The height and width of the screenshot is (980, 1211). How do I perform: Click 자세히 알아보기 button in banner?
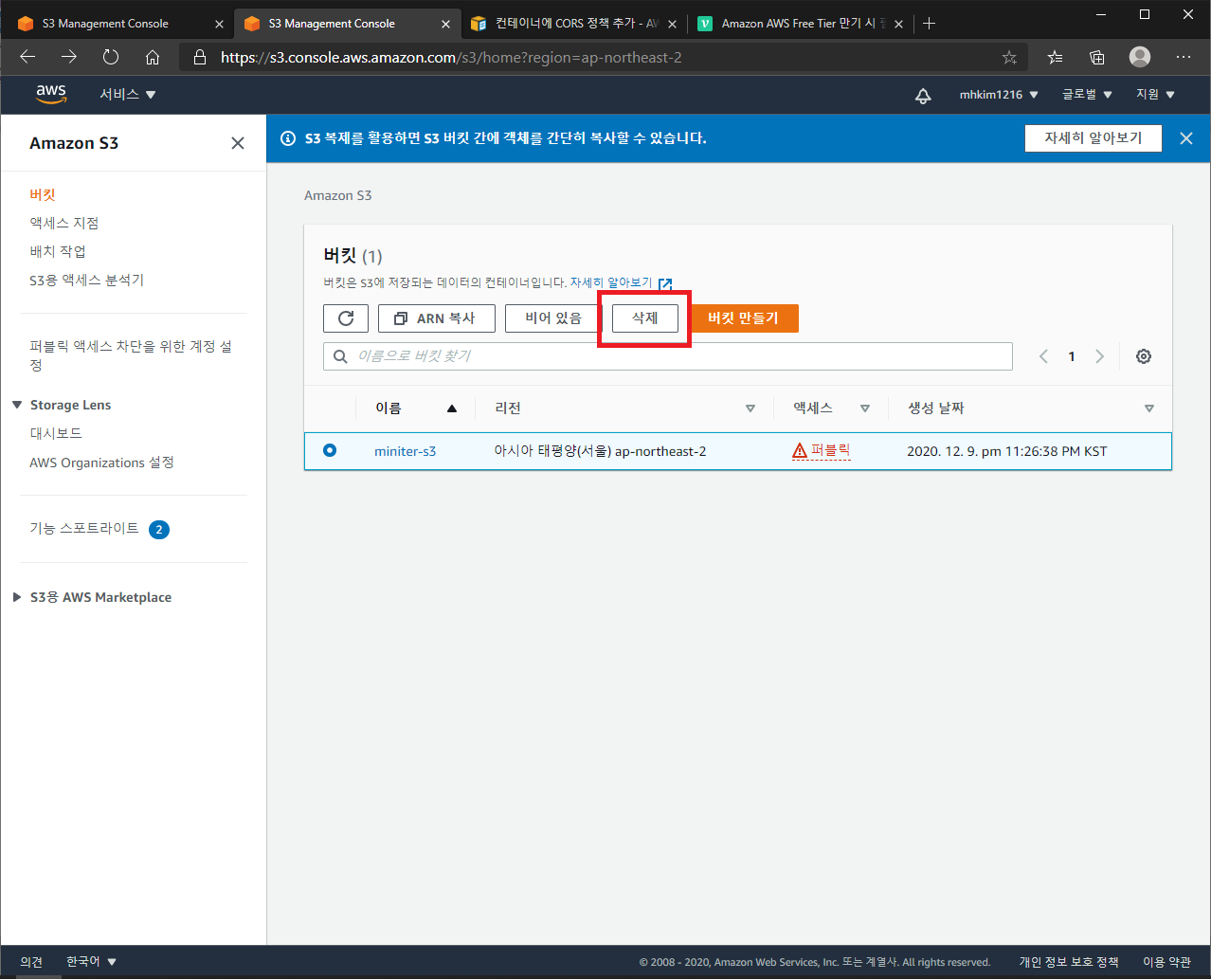(1094, 138)
